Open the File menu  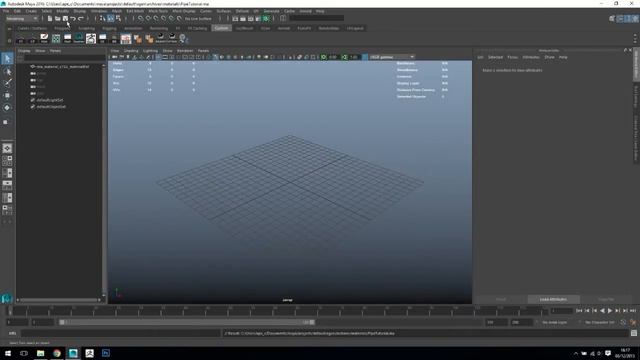coord(6,11)
